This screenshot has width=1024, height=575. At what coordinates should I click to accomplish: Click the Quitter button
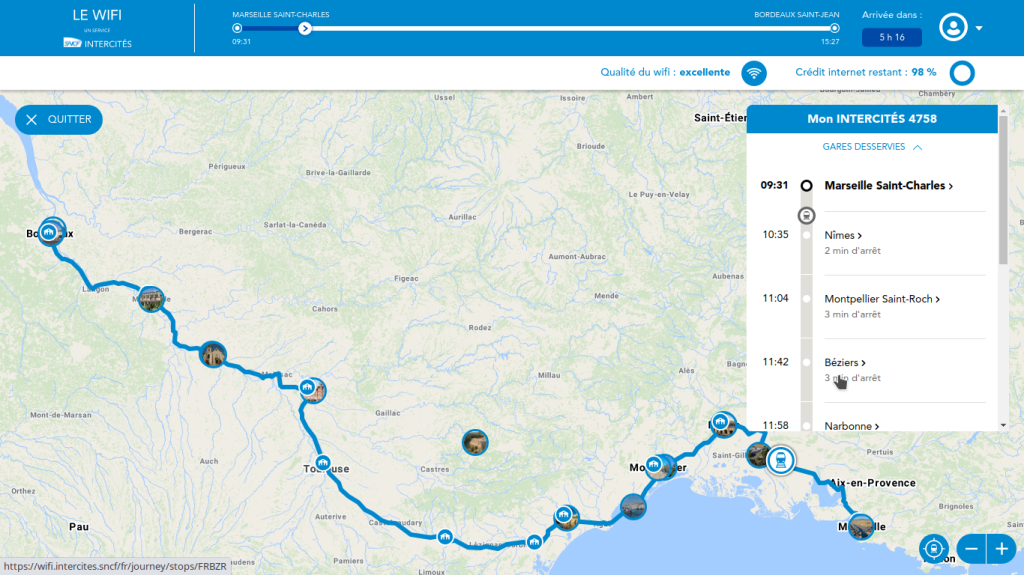point(59,120)
